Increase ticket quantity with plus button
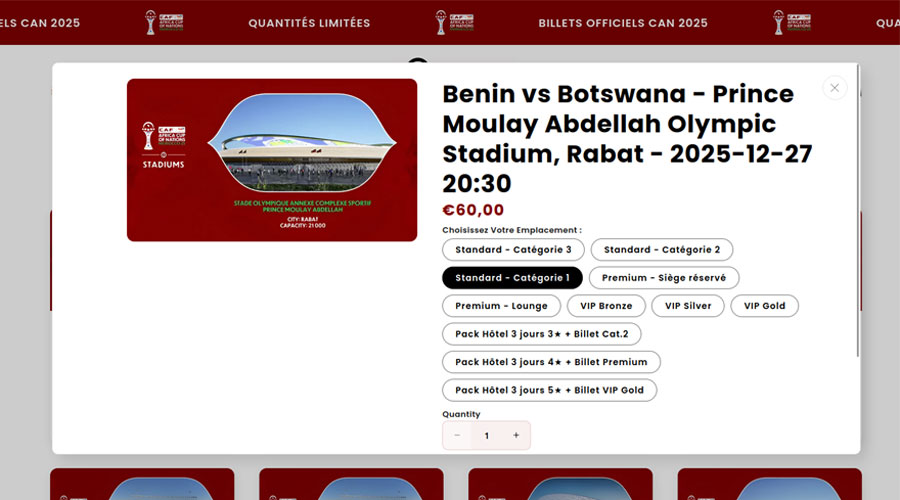Image resolution: width=900 pixels, height=500 pixels. [516, 435]
